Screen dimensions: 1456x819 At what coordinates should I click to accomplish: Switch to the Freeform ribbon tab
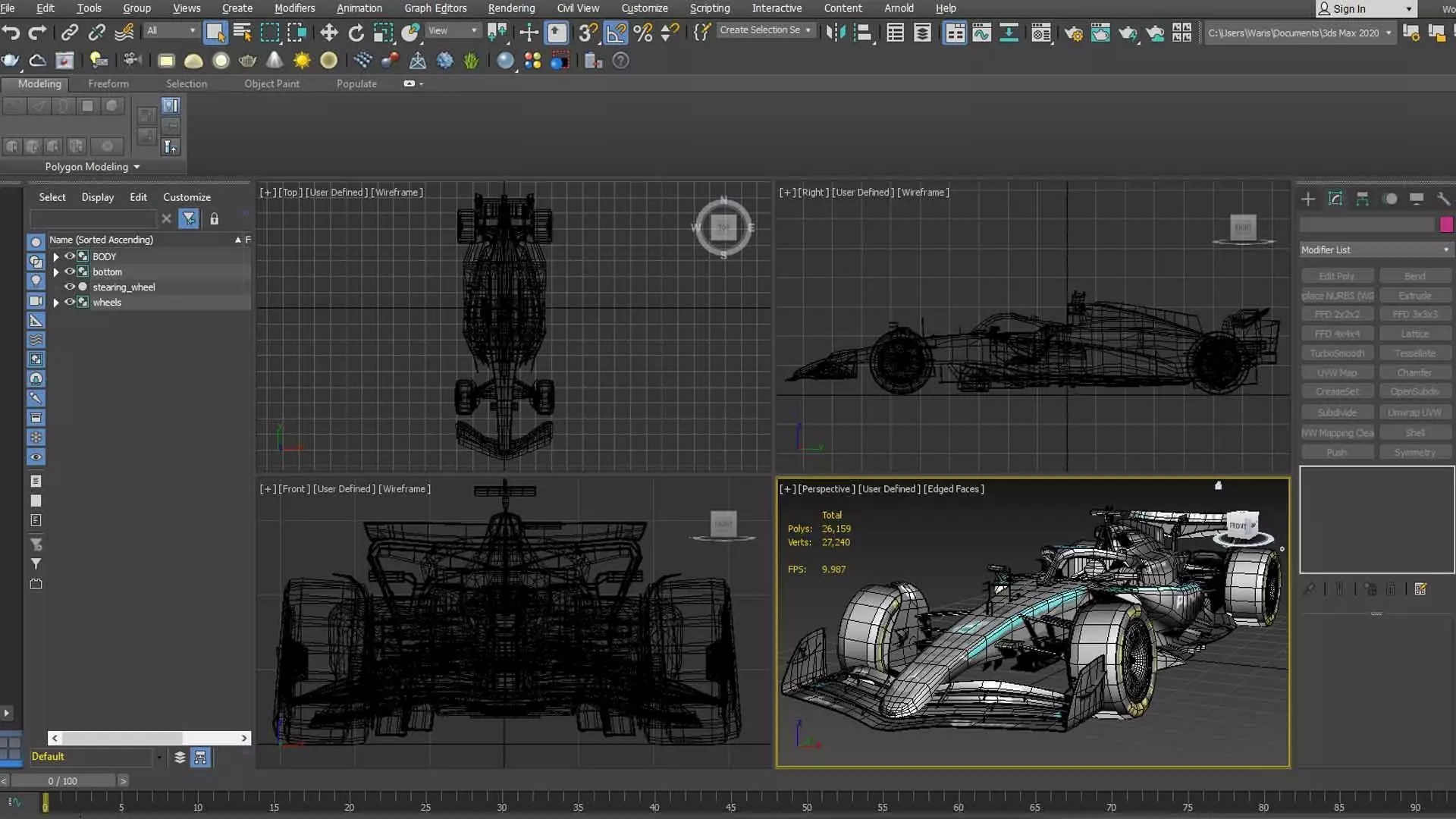pyautogui.click(x=108, y=84)
